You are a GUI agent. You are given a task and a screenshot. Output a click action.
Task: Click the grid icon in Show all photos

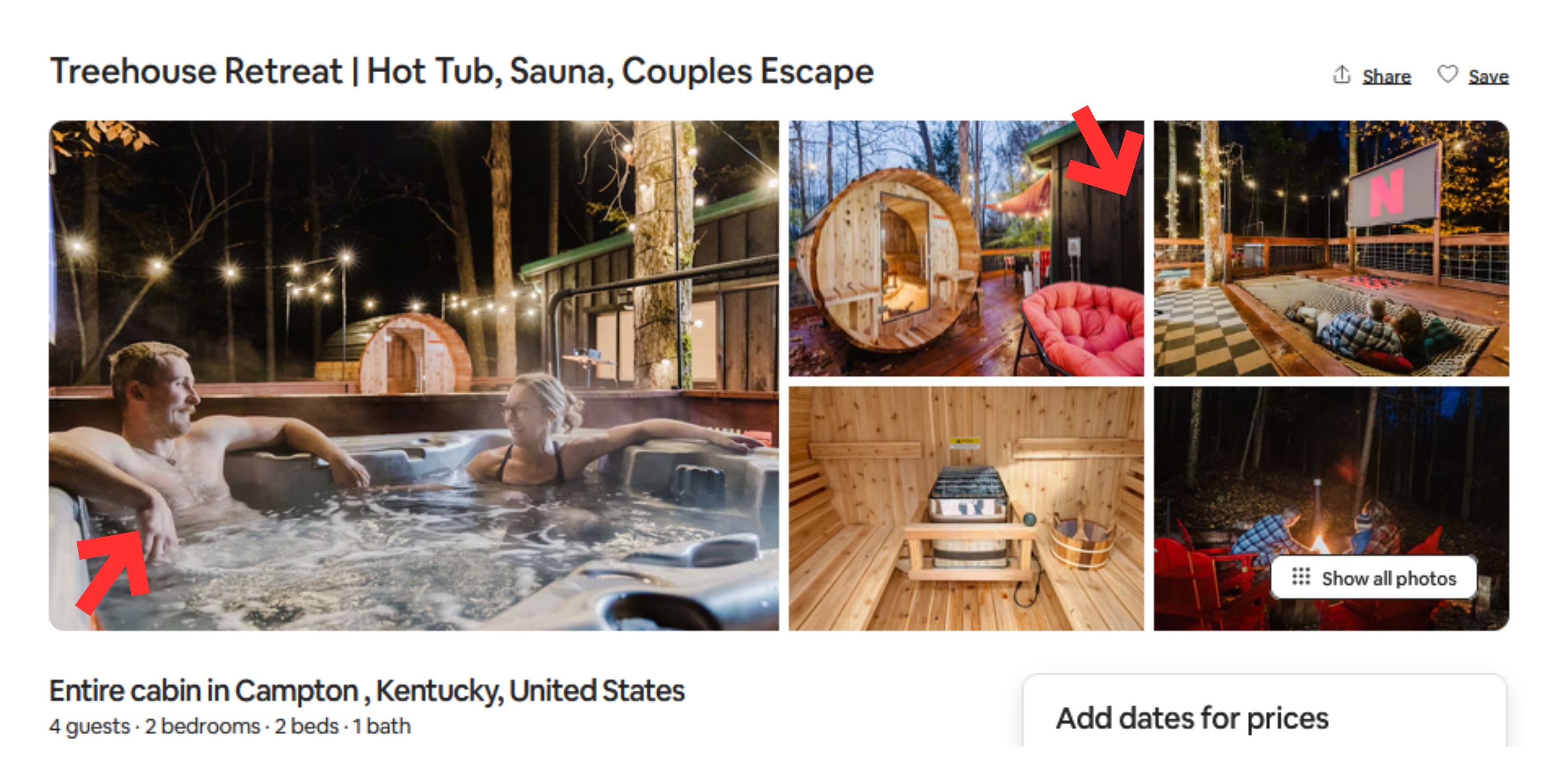(x=1301, y=576)
